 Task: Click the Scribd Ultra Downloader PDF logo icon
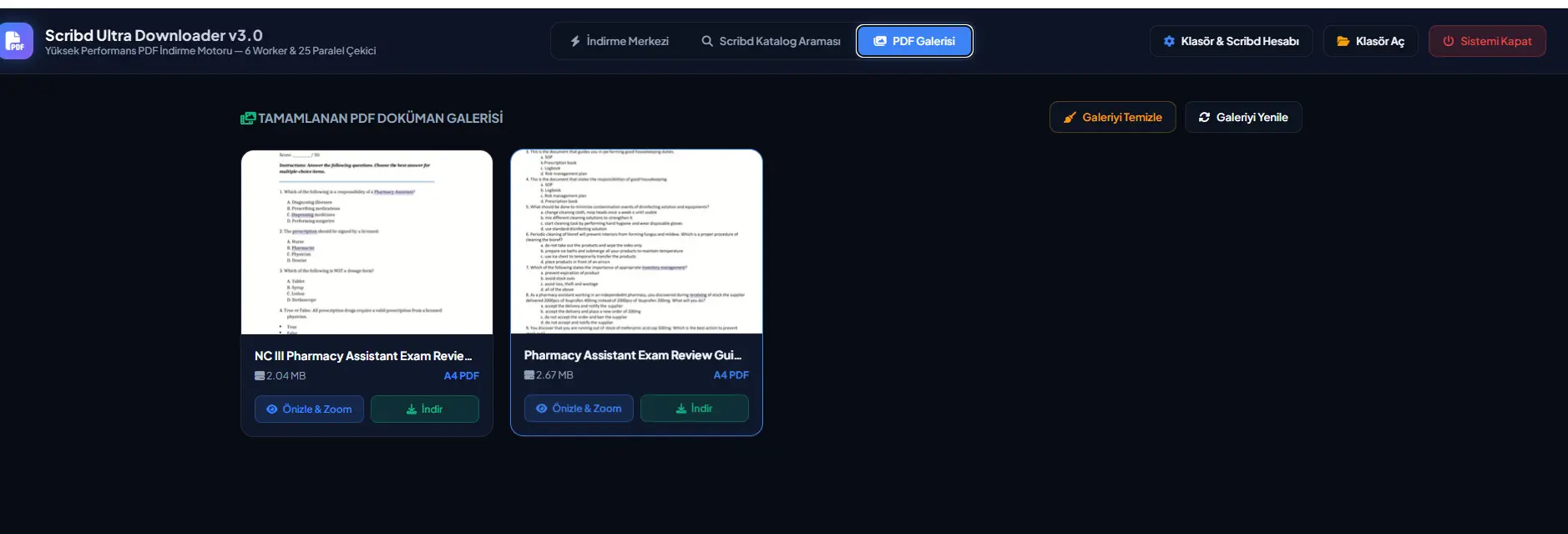pyautogui.click(x=16, y=41)
